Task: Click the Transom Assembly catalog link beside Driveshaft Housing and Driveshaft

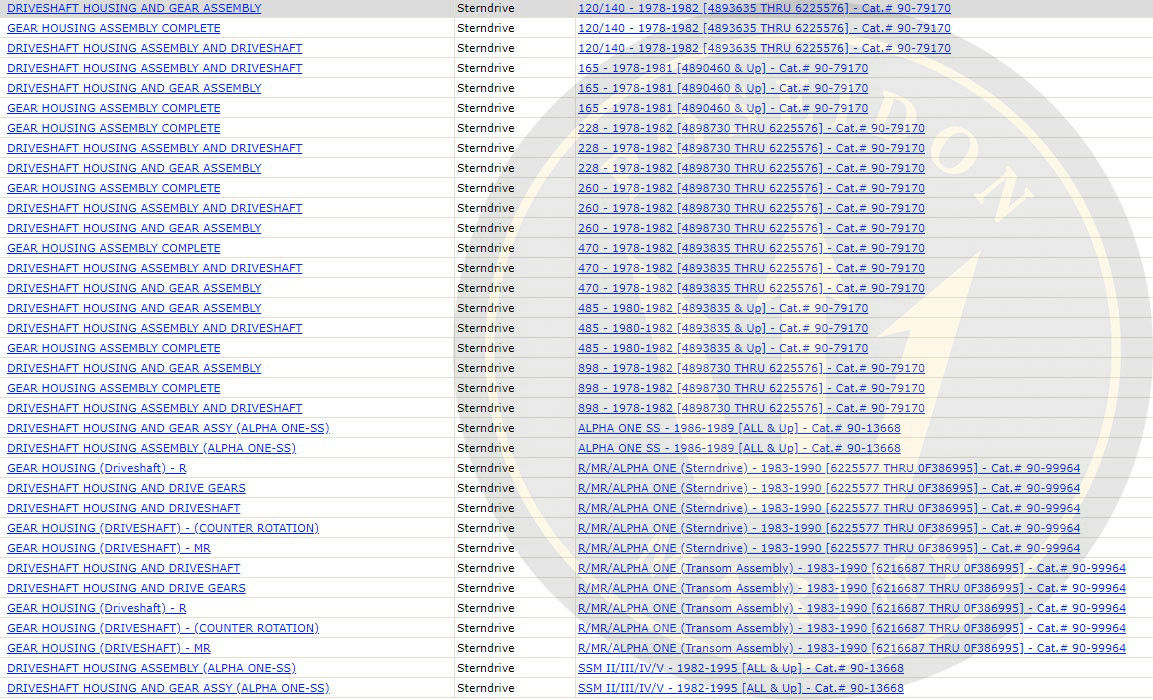Action: [x=851, y=568]
